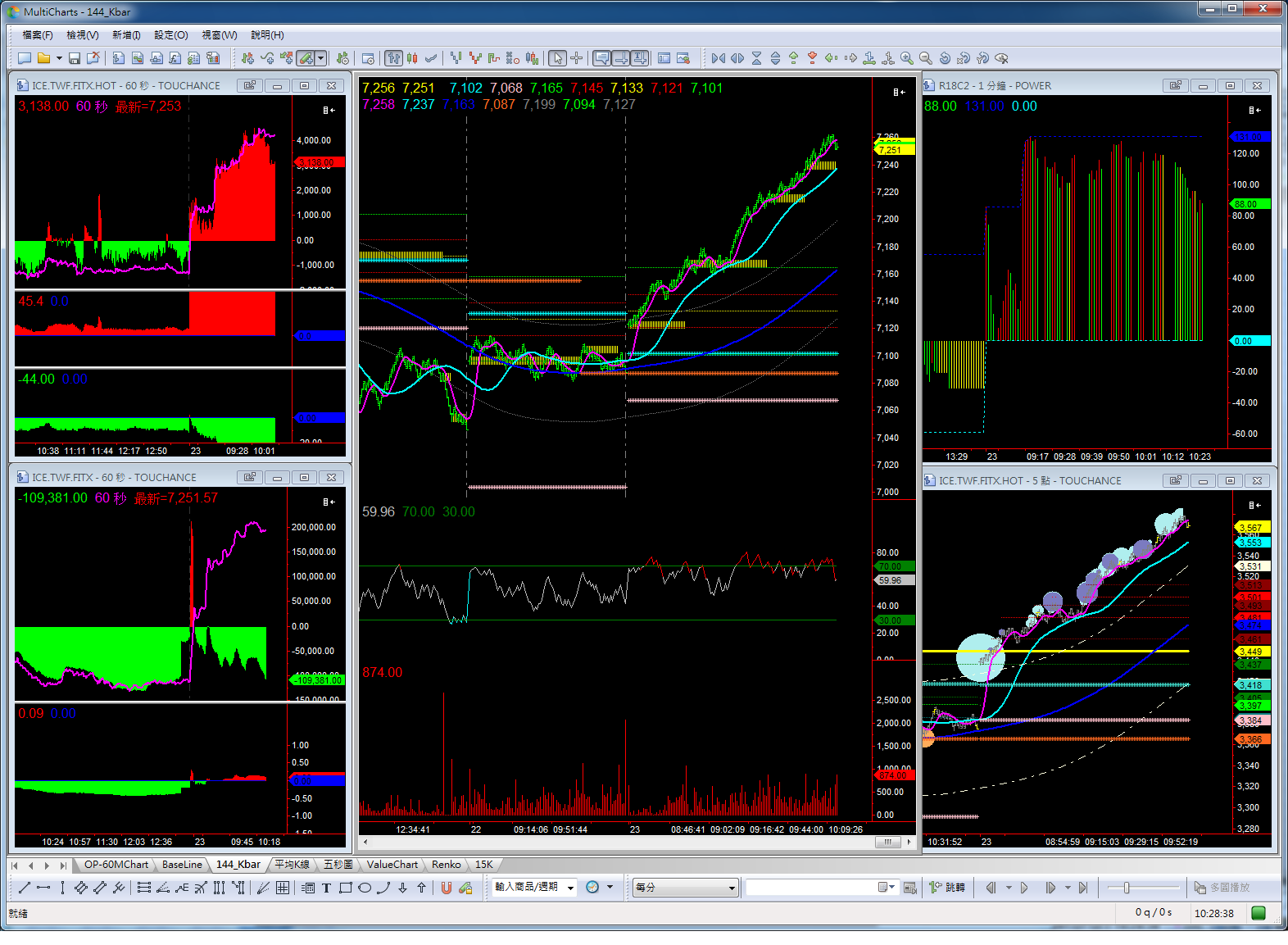
Task: Play the data playback forward
Action: (x=1024, y=888)
